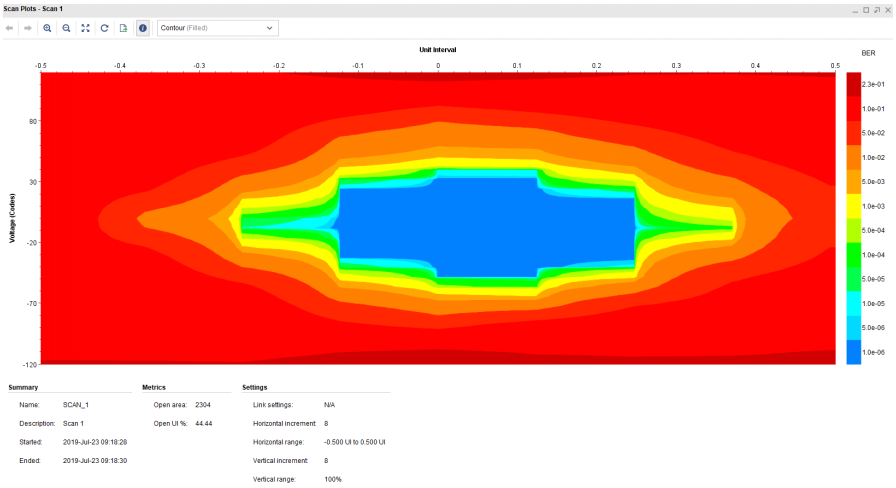Click the Scan Plots - Scan 1 title

pos(33,9)
